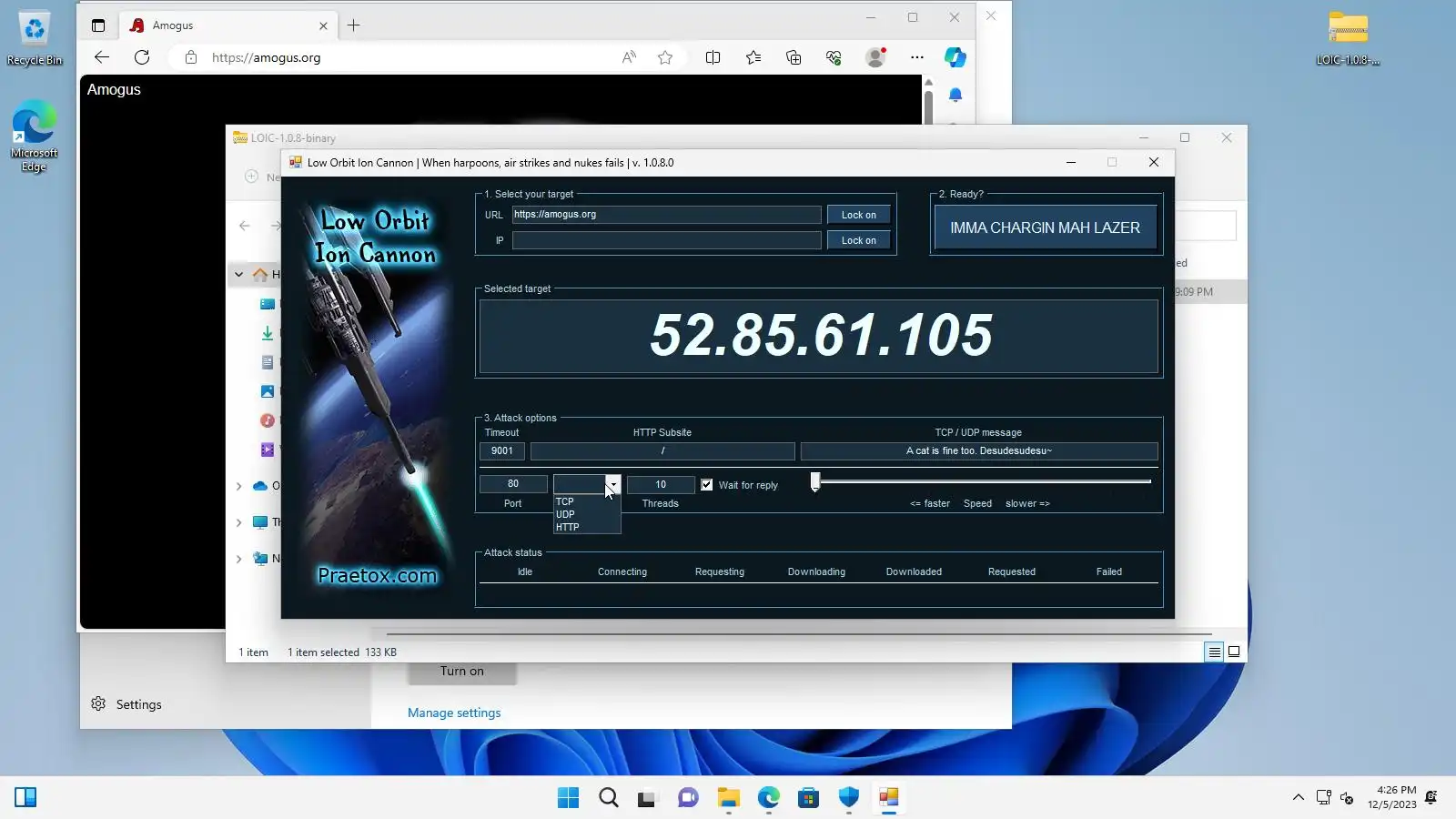Select the Videos icon in Explorer sidebar

268,450
